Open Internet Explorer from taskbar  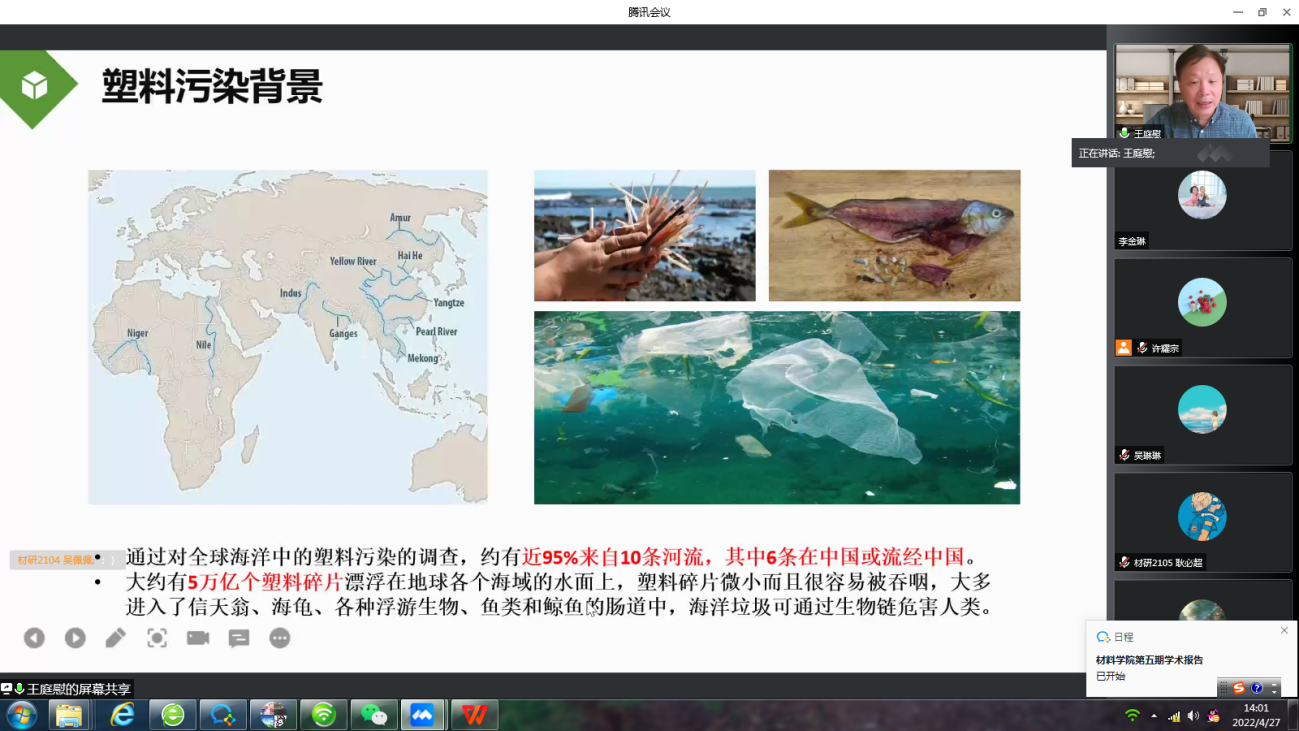coord(122,715)
